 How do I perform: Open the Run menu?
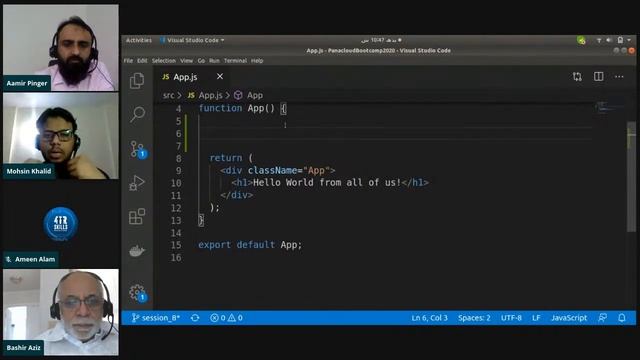point(214,60)
